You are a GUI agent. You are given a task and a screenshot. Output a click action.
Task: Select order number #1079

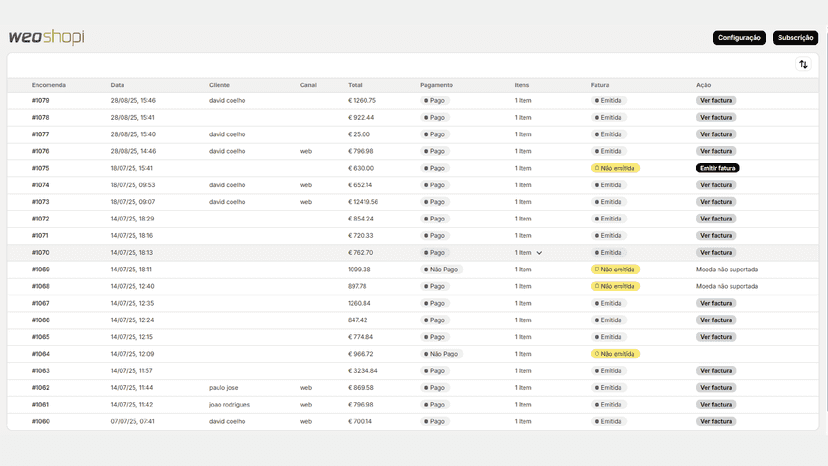(41, 100)
